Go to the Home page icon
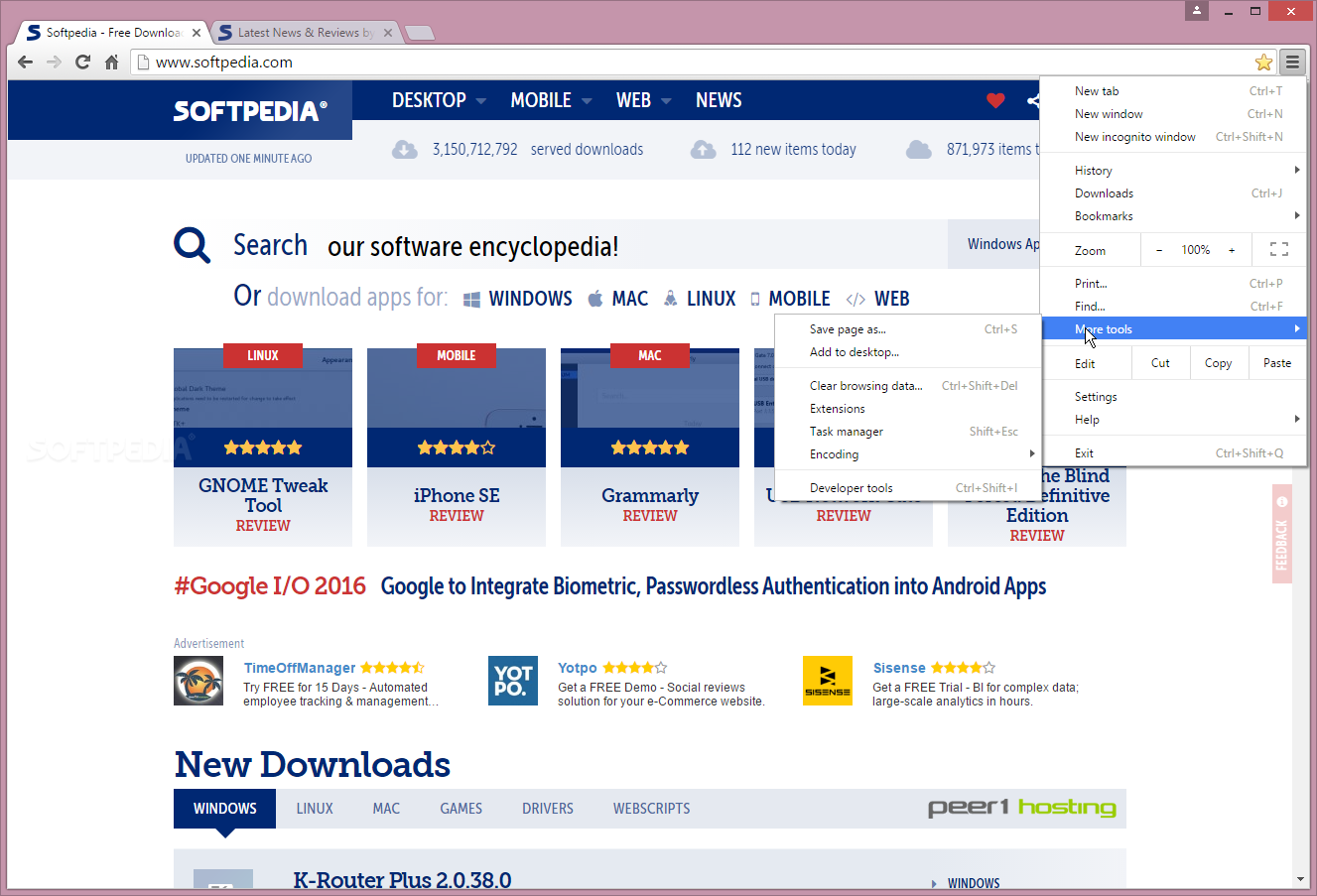This screenshot has width=1317, height=896. click(x=111, y=63)
